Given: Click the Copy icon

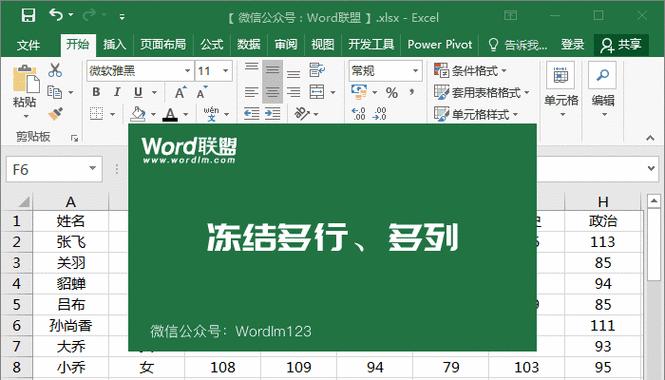Looking at the screenshot, I should [x=54, y=92].
